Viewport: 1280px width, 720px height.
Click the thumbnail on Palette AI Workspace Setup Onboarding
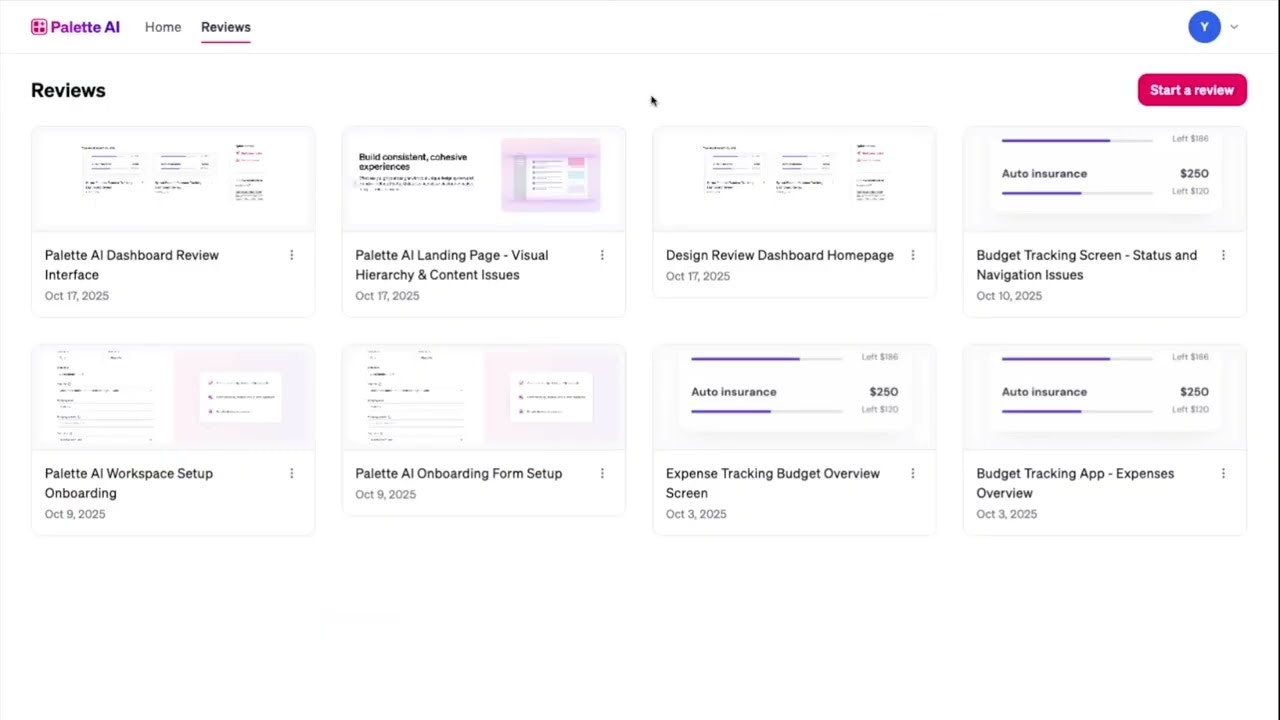click(172, 396)
